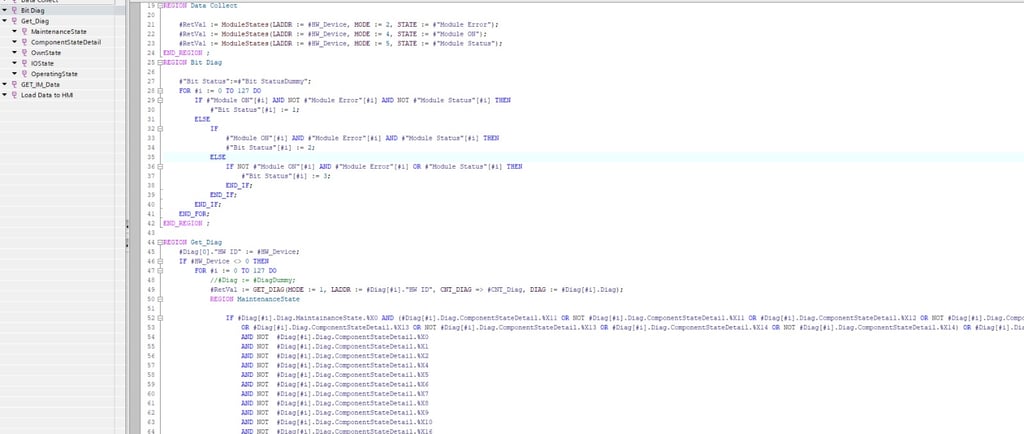Toggle the OperatingState tree node arrow
Image resolution: width=1024 pixels, height=434 pixels.
[x=14, y=74]
